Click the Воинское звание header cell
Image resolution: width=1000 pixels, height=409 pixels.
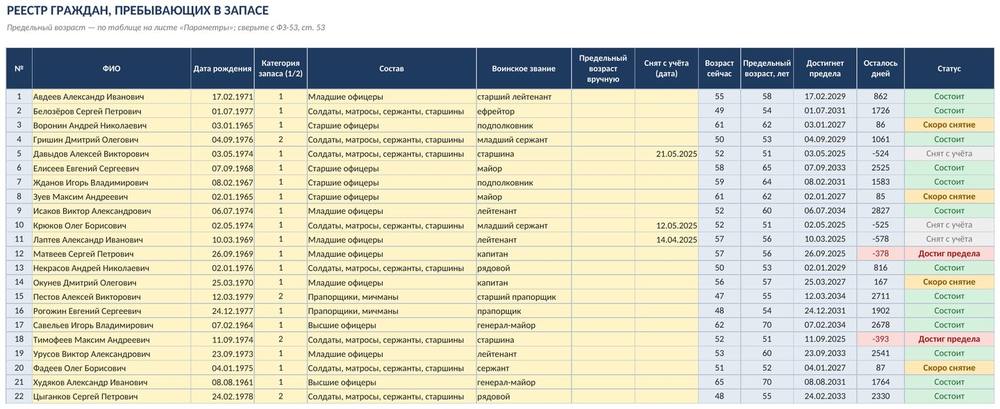(x=523, y=69)
